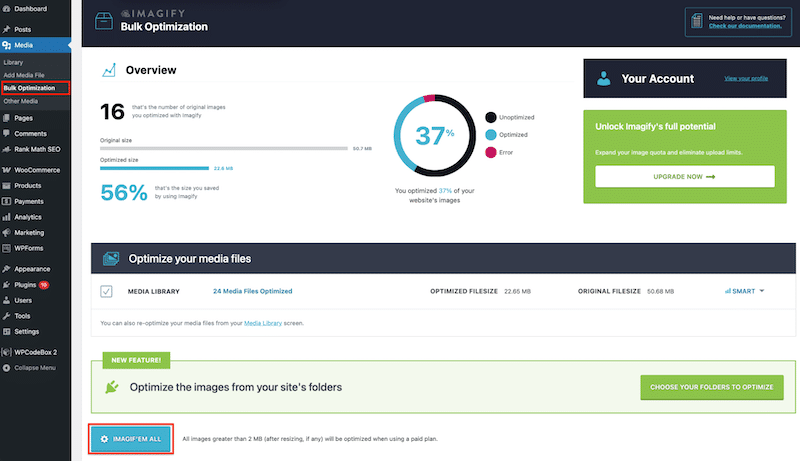
Task: Click the 50.68 MB original filesize value
Action: 660,291
